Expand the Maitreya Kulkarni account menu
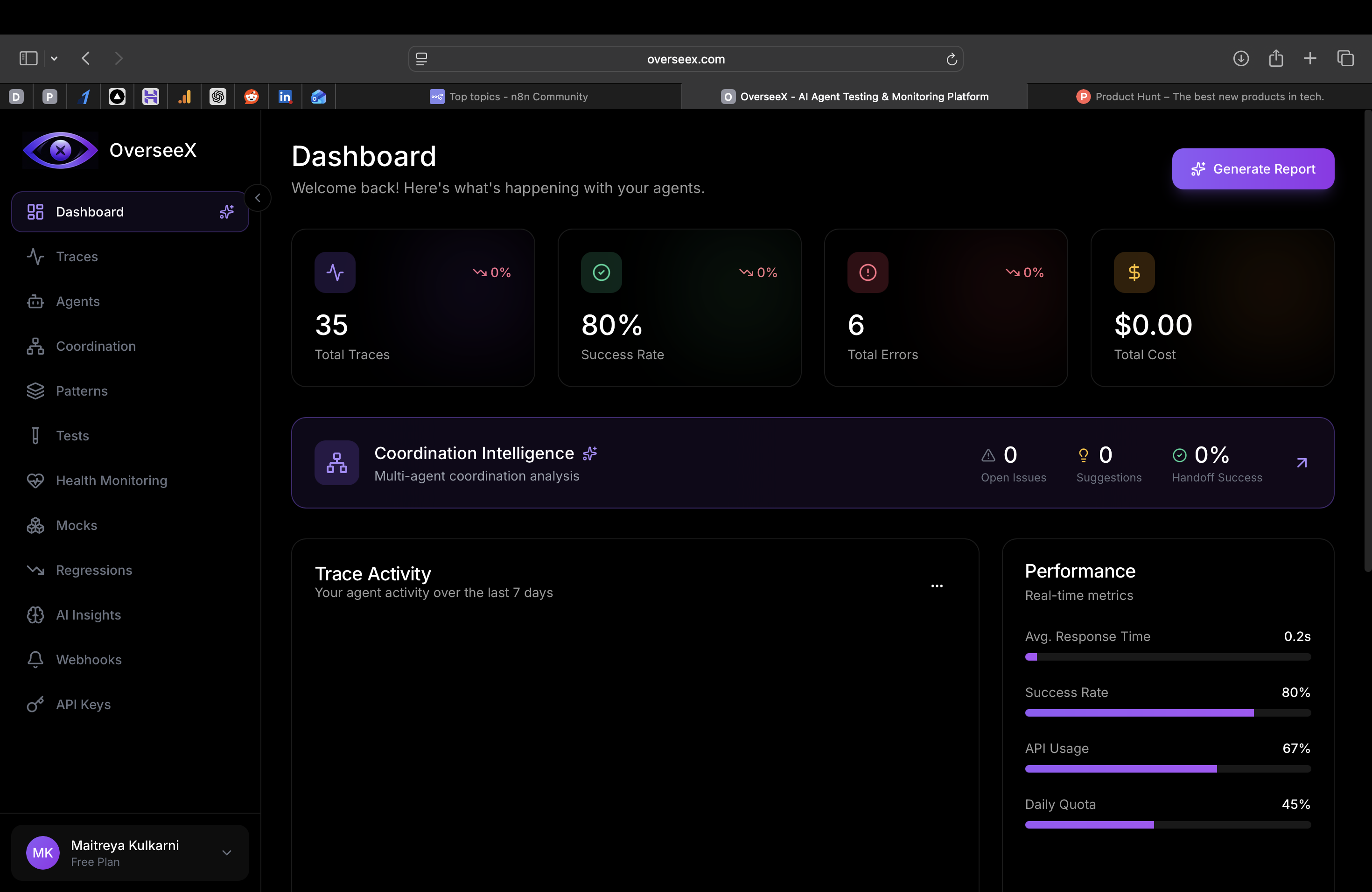 pyautogui.click(x=226, y=852)
